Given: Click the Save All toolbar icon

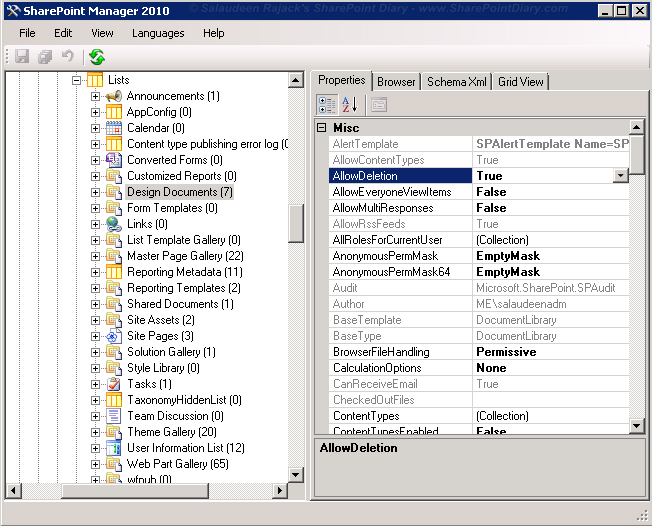Looking at the screenshot, I should pyautogui.click(x=45, y=57).
